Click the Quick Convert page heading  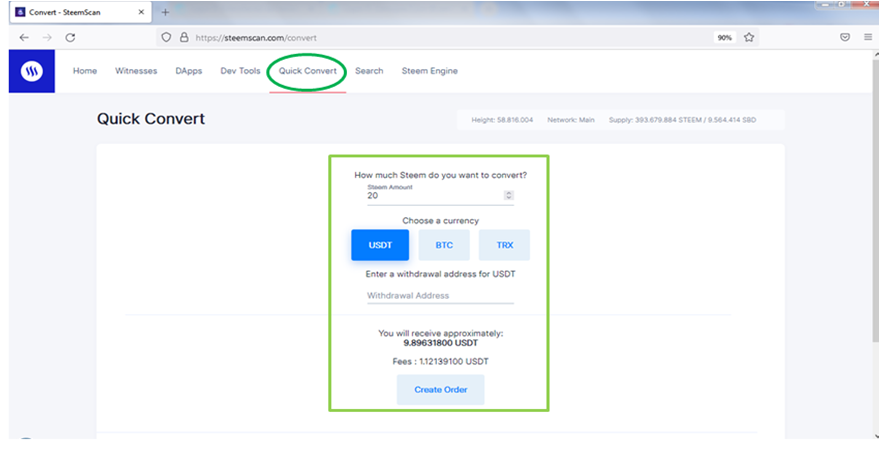pyautogui.click(x=151, y=119)
